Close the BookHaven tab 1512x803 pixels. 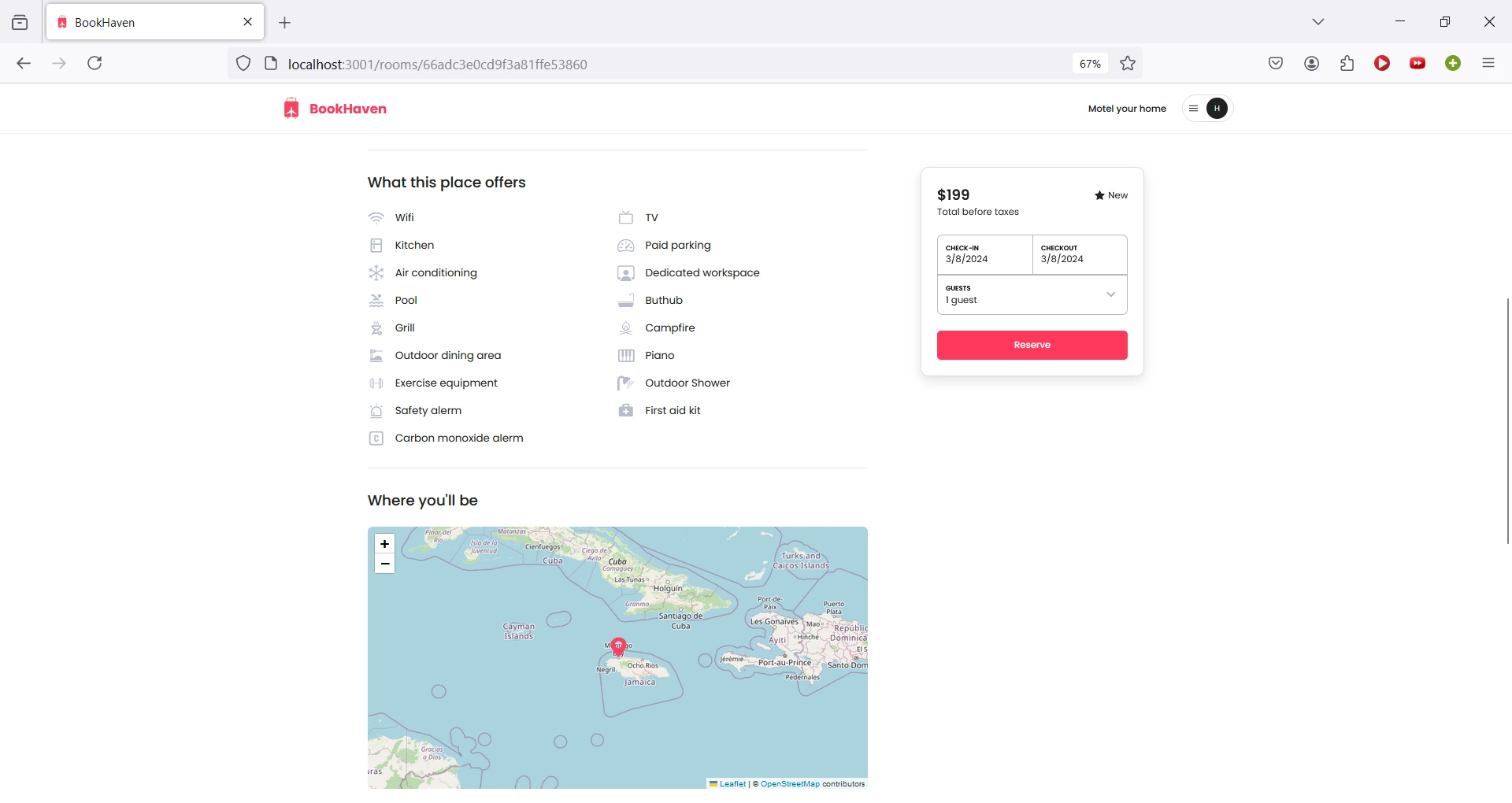pos(248,22)
